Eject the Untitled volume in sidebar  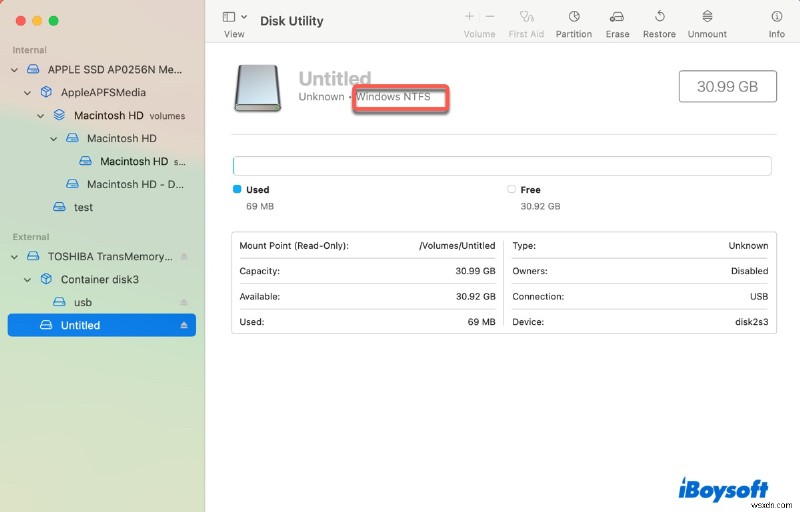[x=184, y=325]
